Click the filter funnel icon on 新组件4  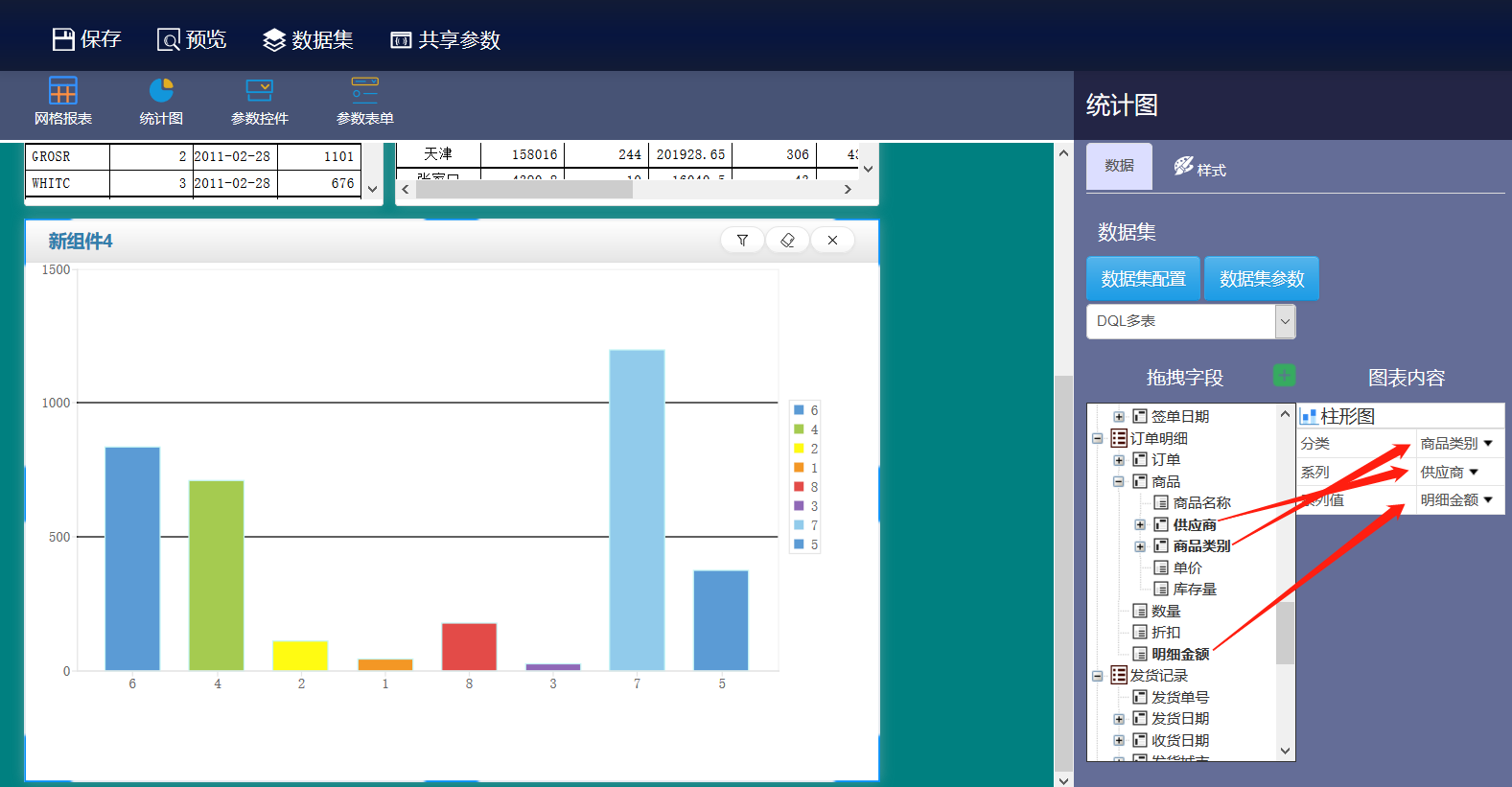742,241
